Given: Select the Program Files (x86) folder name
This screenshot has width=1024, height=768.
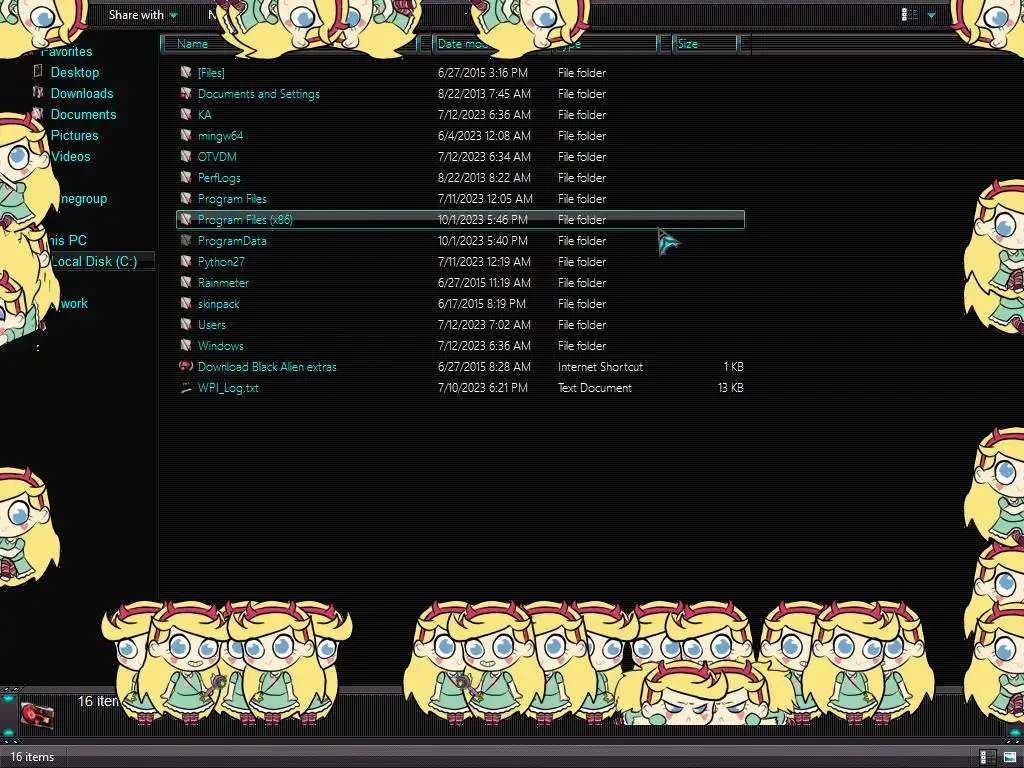Looking at the screenshot, I should (245, 219).
